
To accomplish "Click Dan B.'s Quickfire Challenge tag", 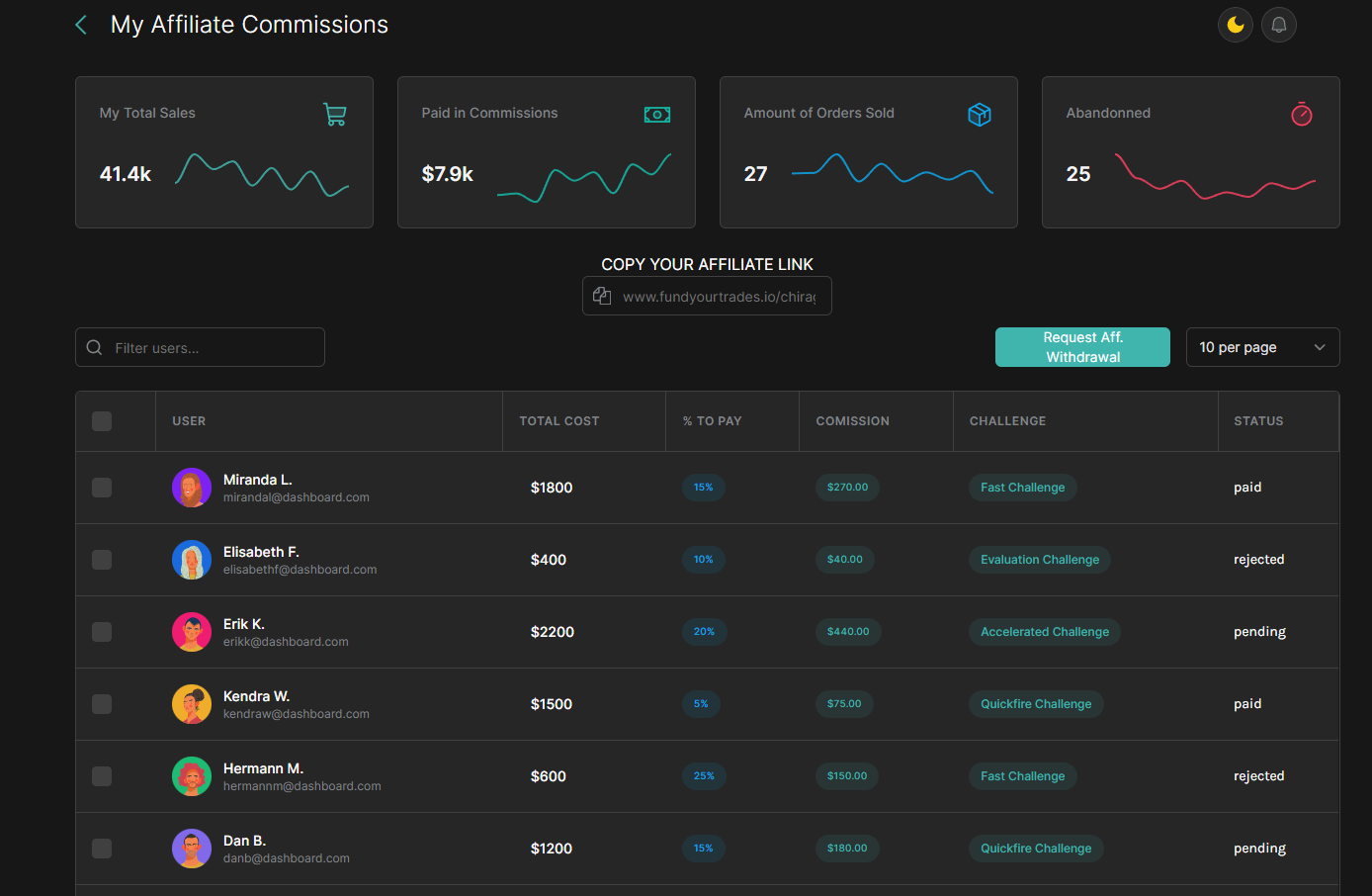I will tap(1036, 849).
